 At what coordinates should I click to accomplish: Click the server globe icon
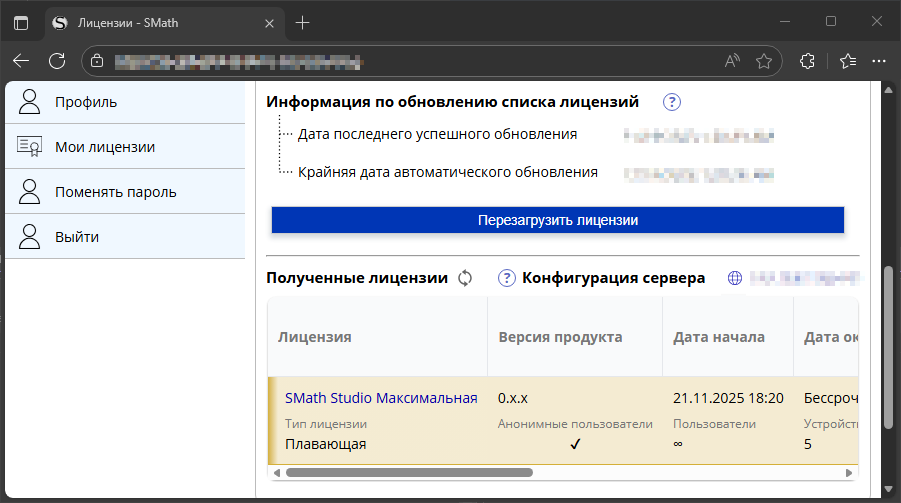(x=734, y=278)
